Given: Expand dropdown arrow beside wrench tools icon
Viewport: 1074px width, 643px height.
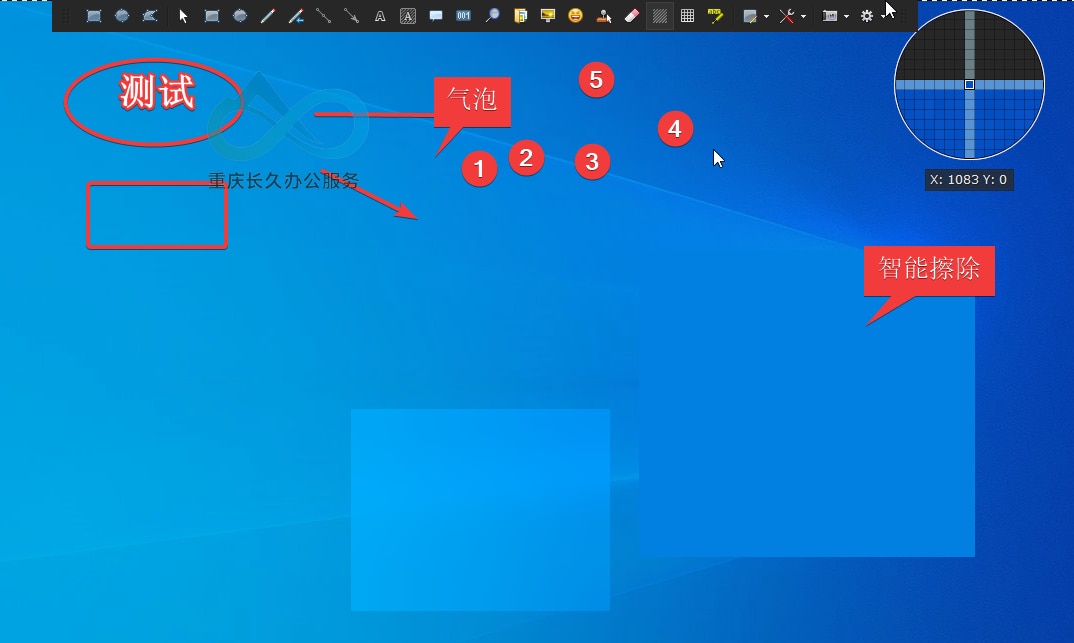Looking at the screenshot, I should pos(803,16).
